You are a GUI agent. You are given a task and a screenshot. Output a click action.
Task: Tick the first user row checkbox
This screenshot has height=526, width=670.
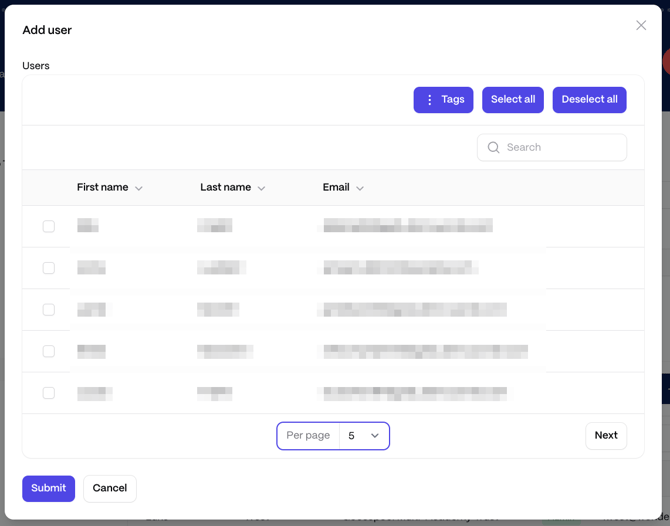point(49,226)
